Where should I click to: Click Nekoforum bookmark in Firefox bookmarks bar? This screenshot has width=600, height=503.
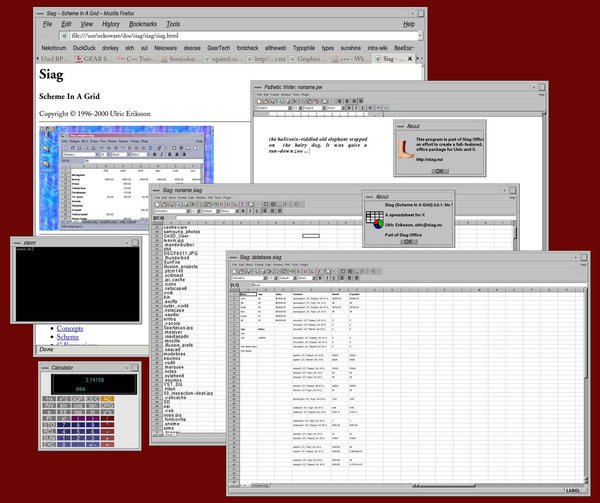pyautogui.click(x=54, y=48)
